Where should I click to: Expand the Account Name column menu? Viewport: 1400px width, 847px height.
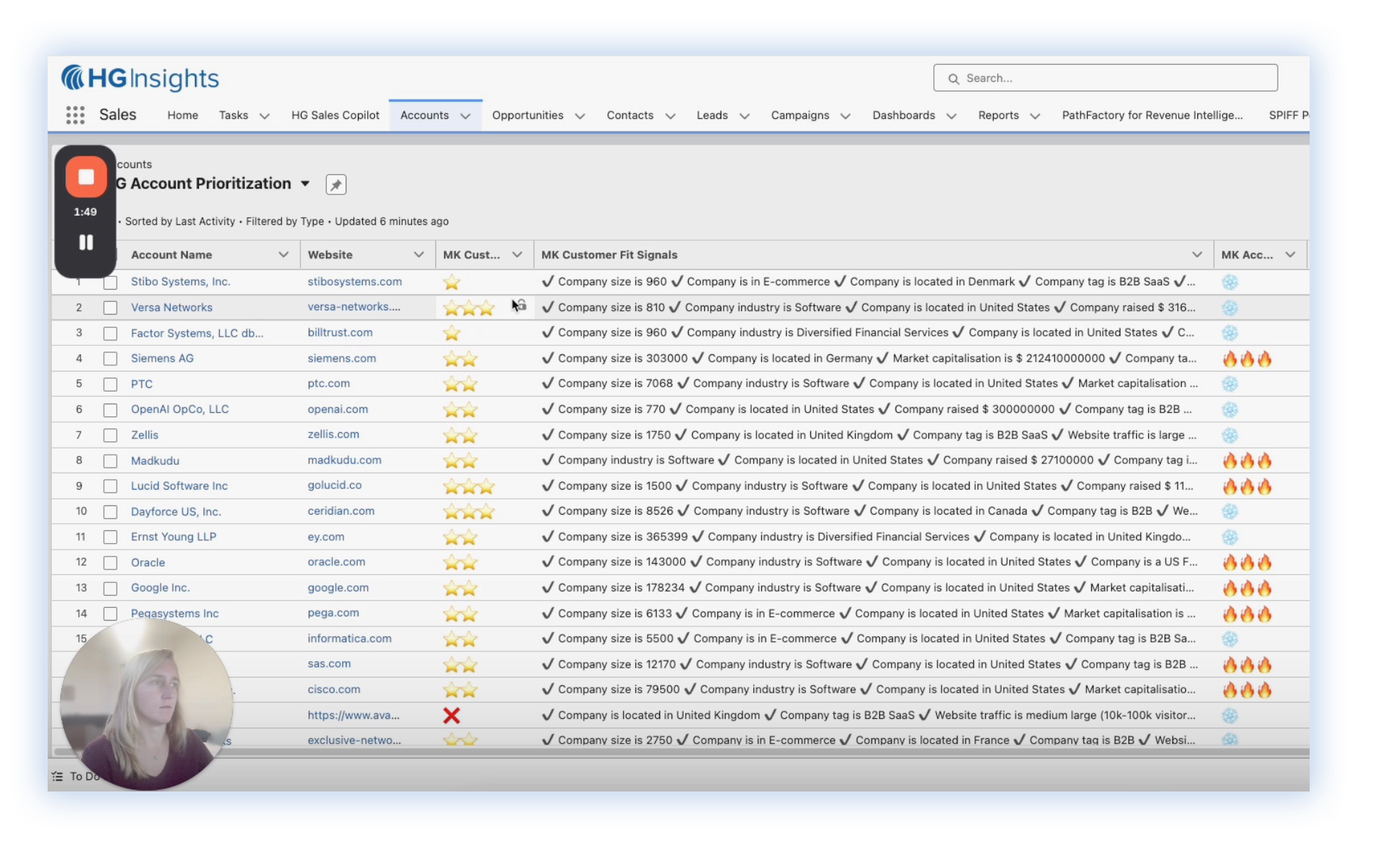[283, 255]
